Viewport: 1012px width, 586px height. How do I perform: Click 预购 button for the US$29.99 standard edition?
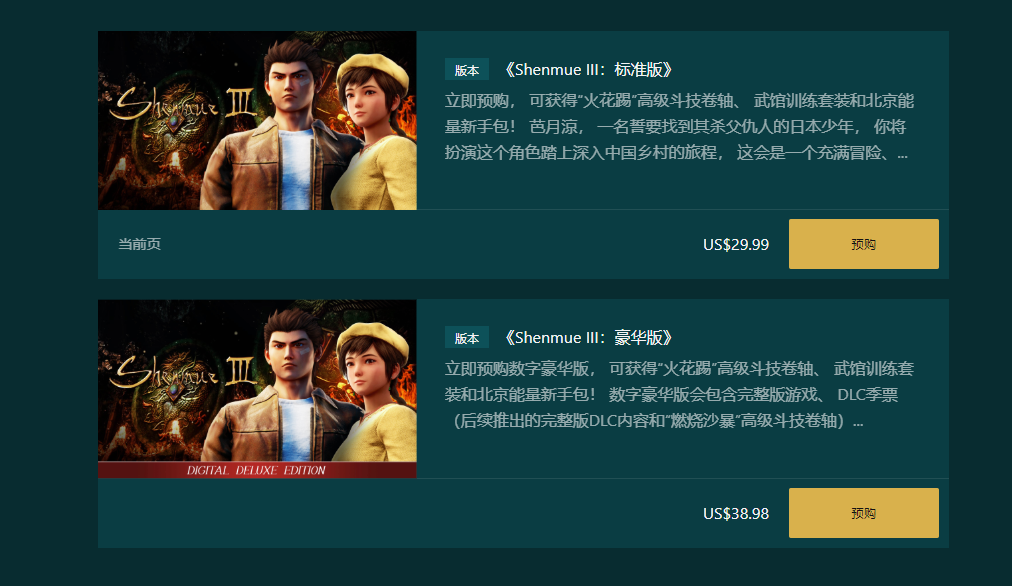[864, 244]
